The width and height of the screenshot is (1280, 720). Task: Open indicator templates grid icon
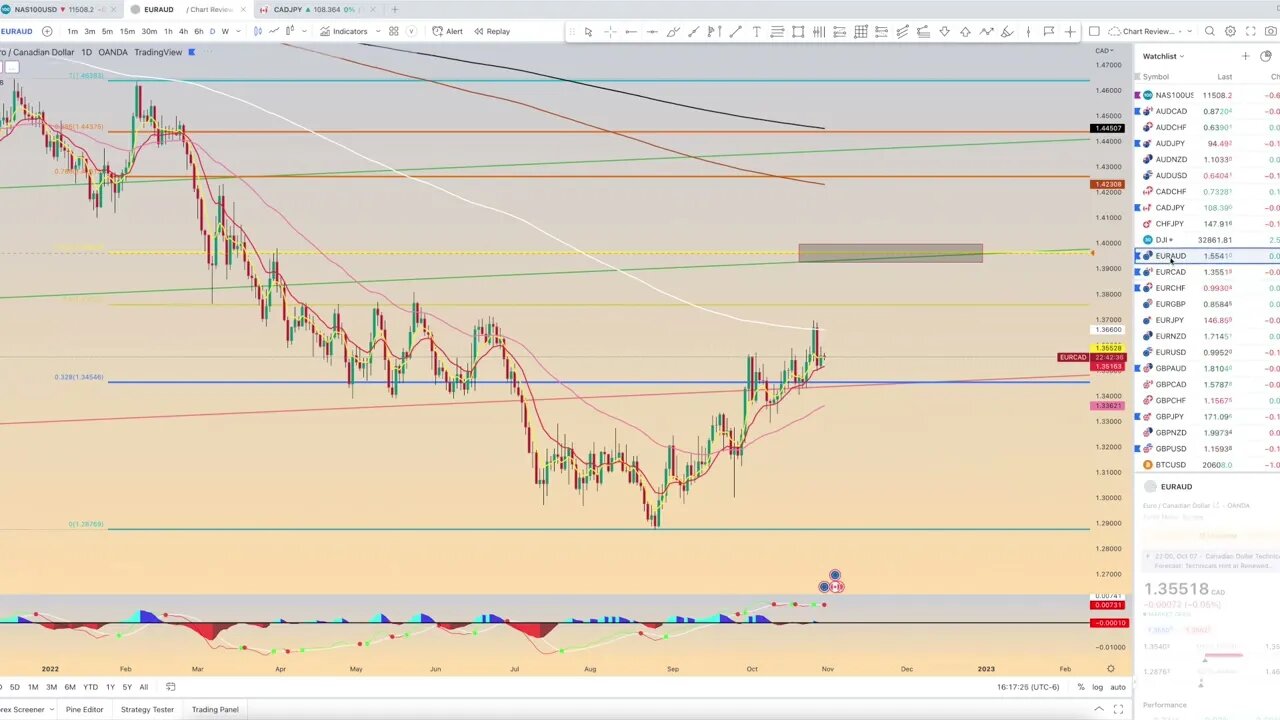(394, 31)
